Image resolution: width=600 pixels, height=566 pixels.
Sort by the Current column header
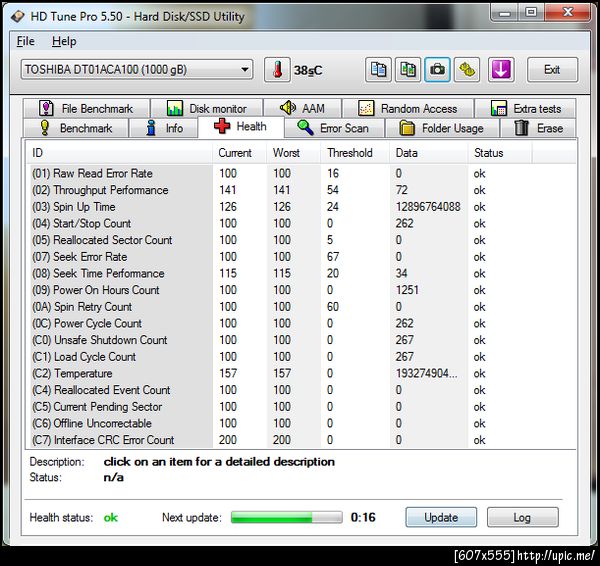pyautogui.click(x=240, y=153)
